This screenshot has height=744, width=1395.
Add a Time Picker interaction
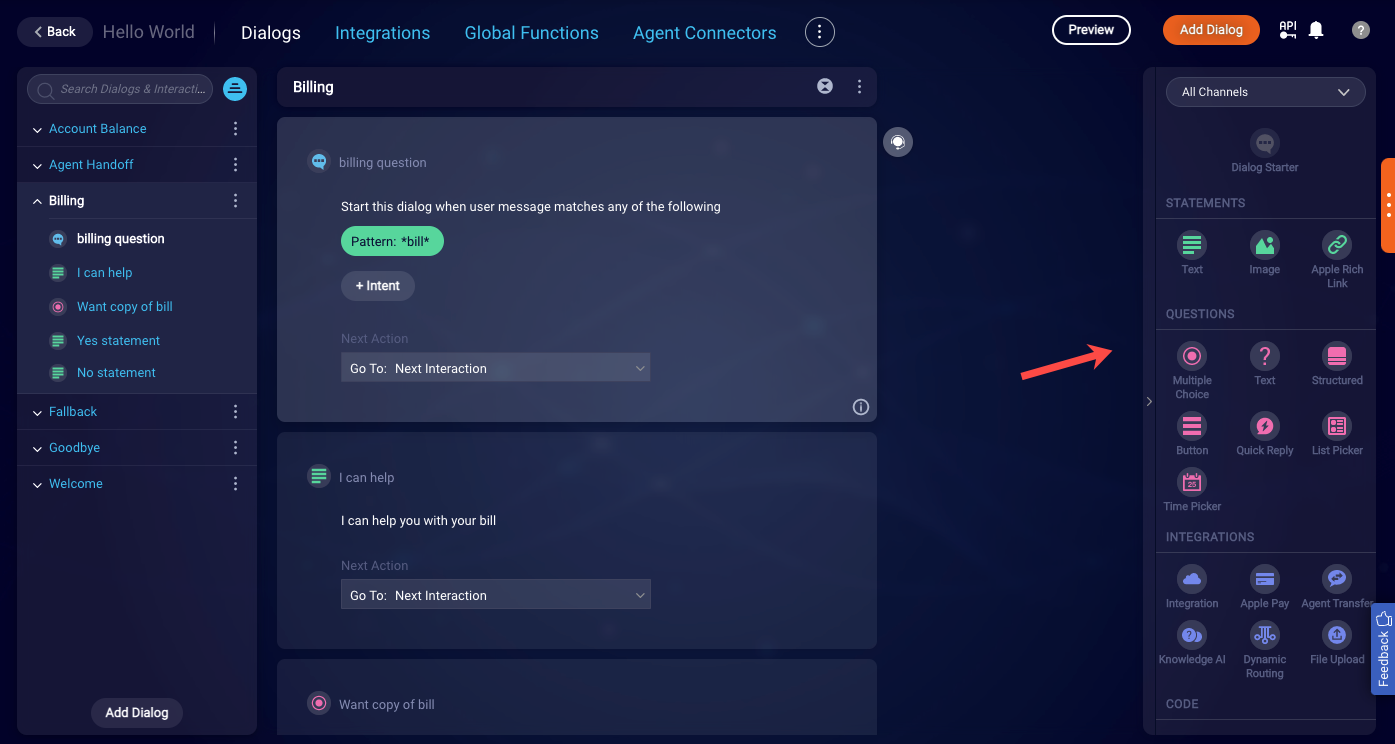tap(1192, 482)
